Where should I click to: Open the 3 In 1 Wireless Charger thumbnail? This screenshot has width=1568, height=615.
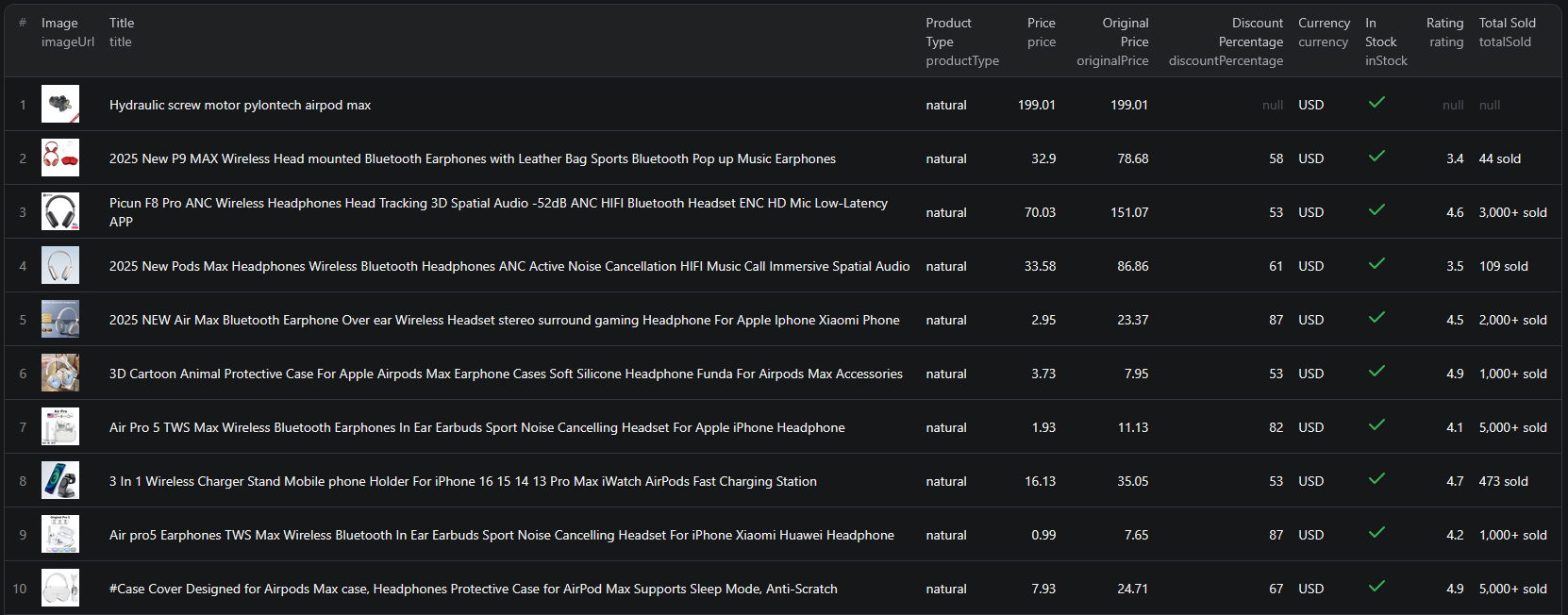(x=60, y=481)
